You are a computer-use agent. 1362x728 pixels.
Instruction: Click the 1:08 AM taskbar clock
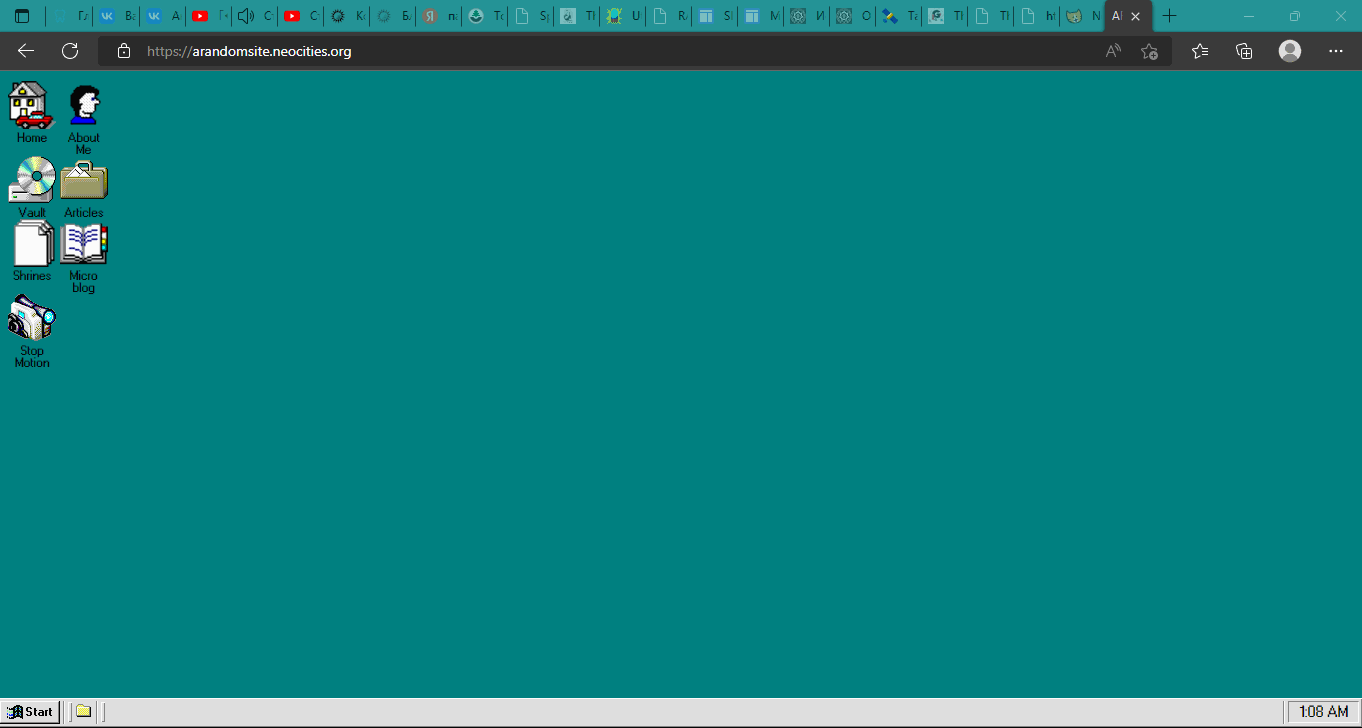pyautogui.click(x=1323, y=712)
